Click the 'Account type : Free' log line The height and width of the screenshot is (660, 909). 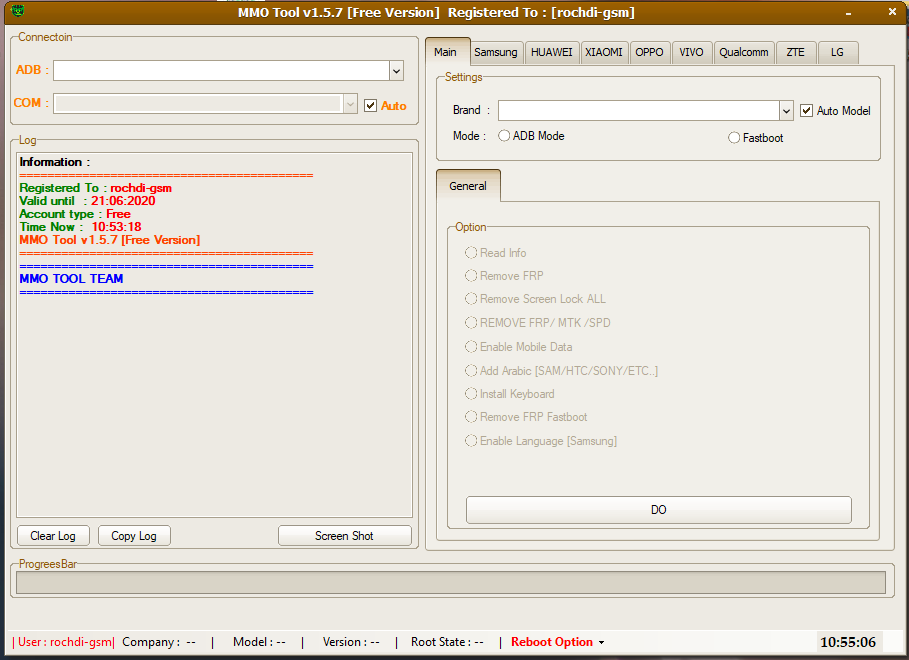point(75,214)
